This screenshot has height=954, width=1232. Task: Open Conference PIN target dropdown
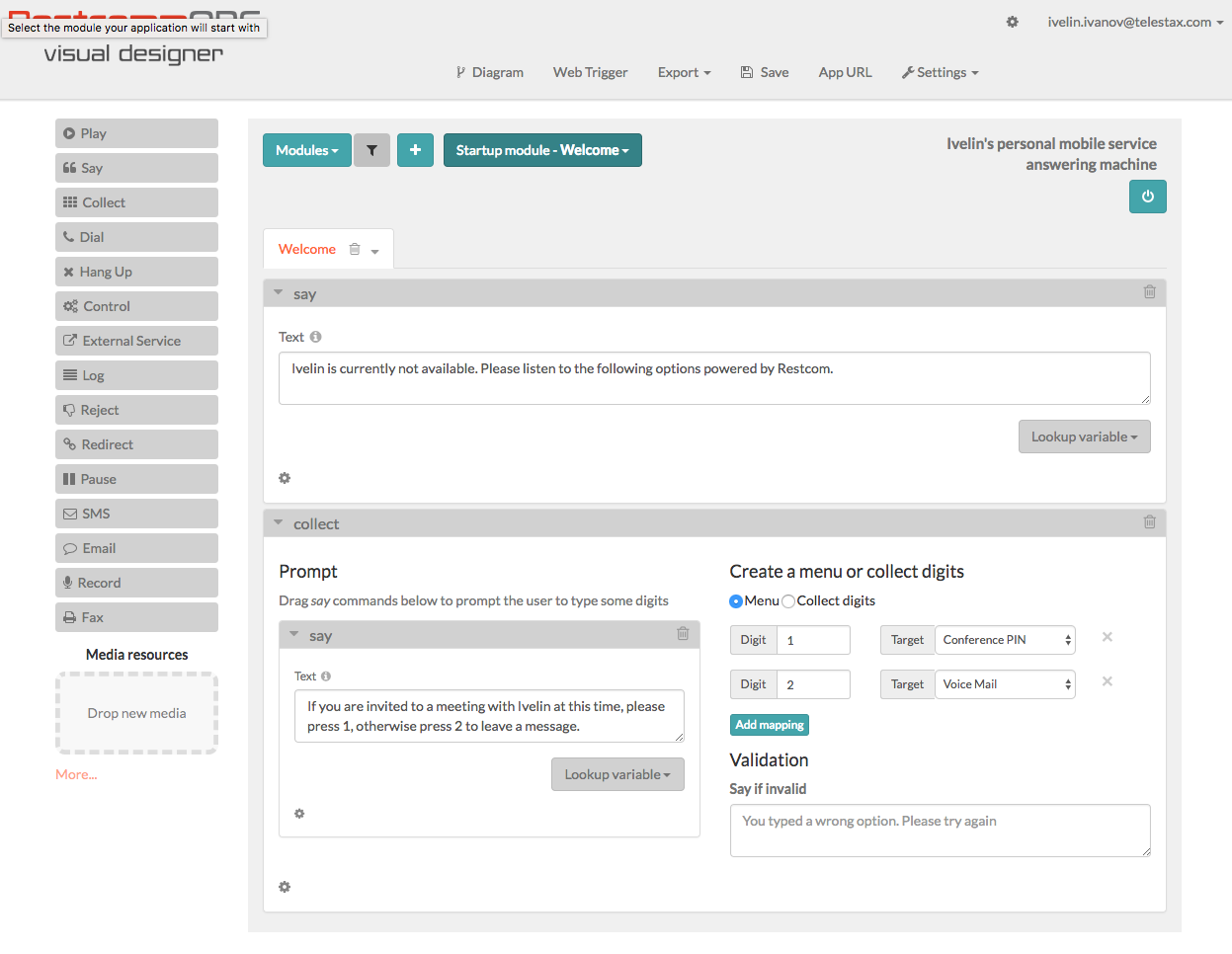(1005, 640)
